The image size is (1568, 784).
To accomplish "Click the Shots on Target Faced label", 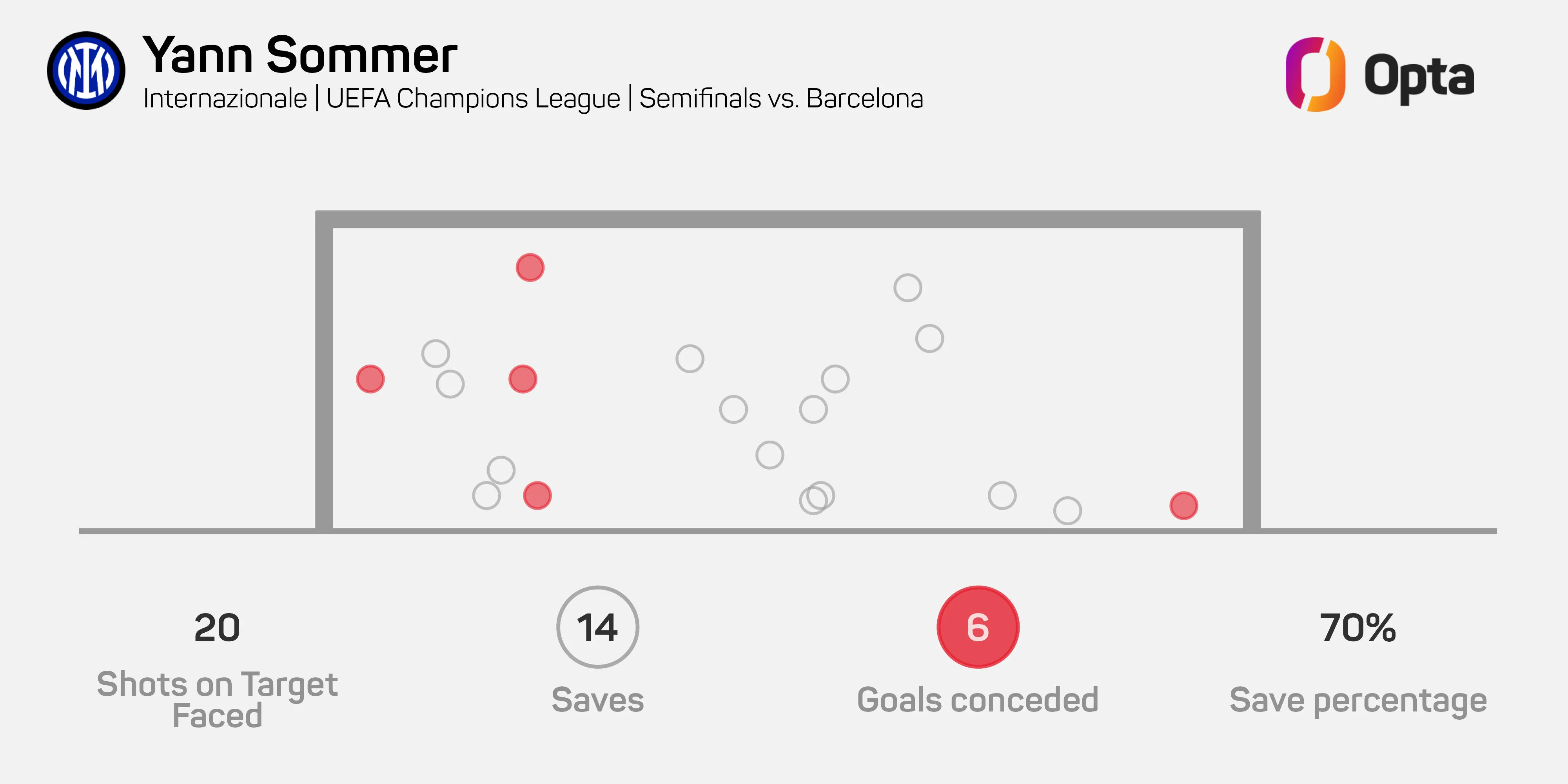I will point(217,699).
